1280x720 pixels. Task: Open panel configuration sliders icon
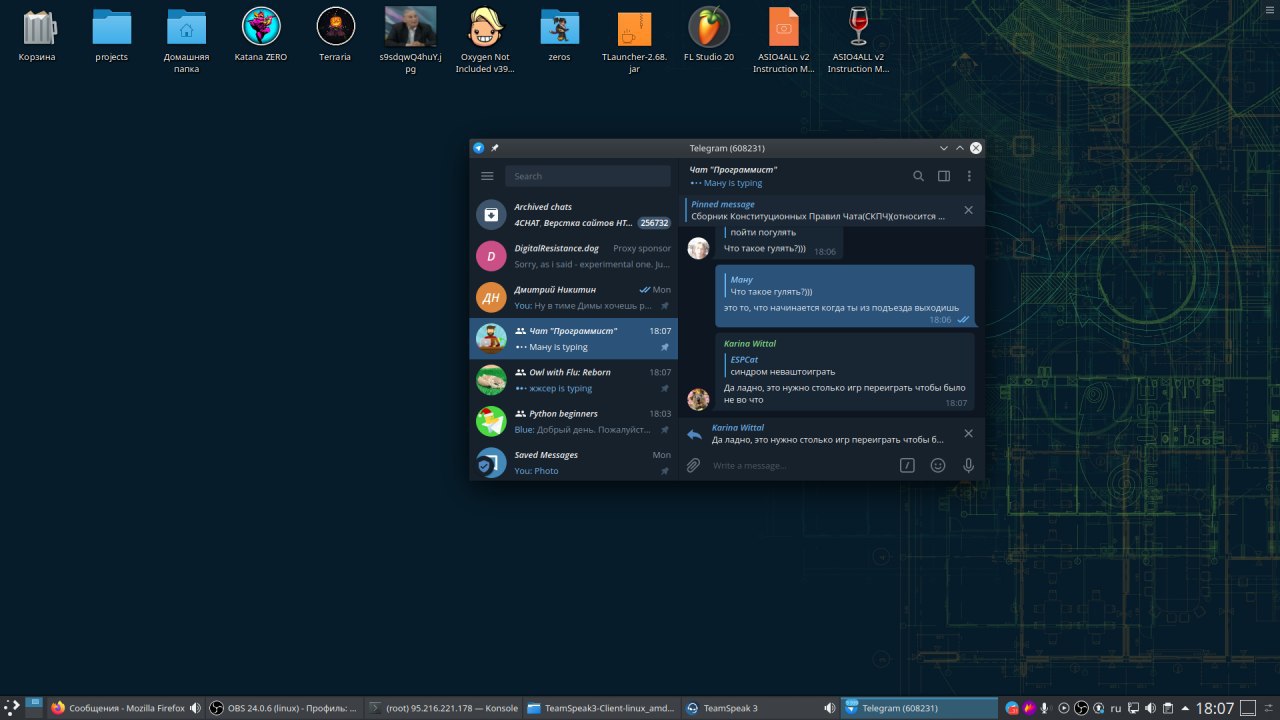click(x=1269, y=708)
